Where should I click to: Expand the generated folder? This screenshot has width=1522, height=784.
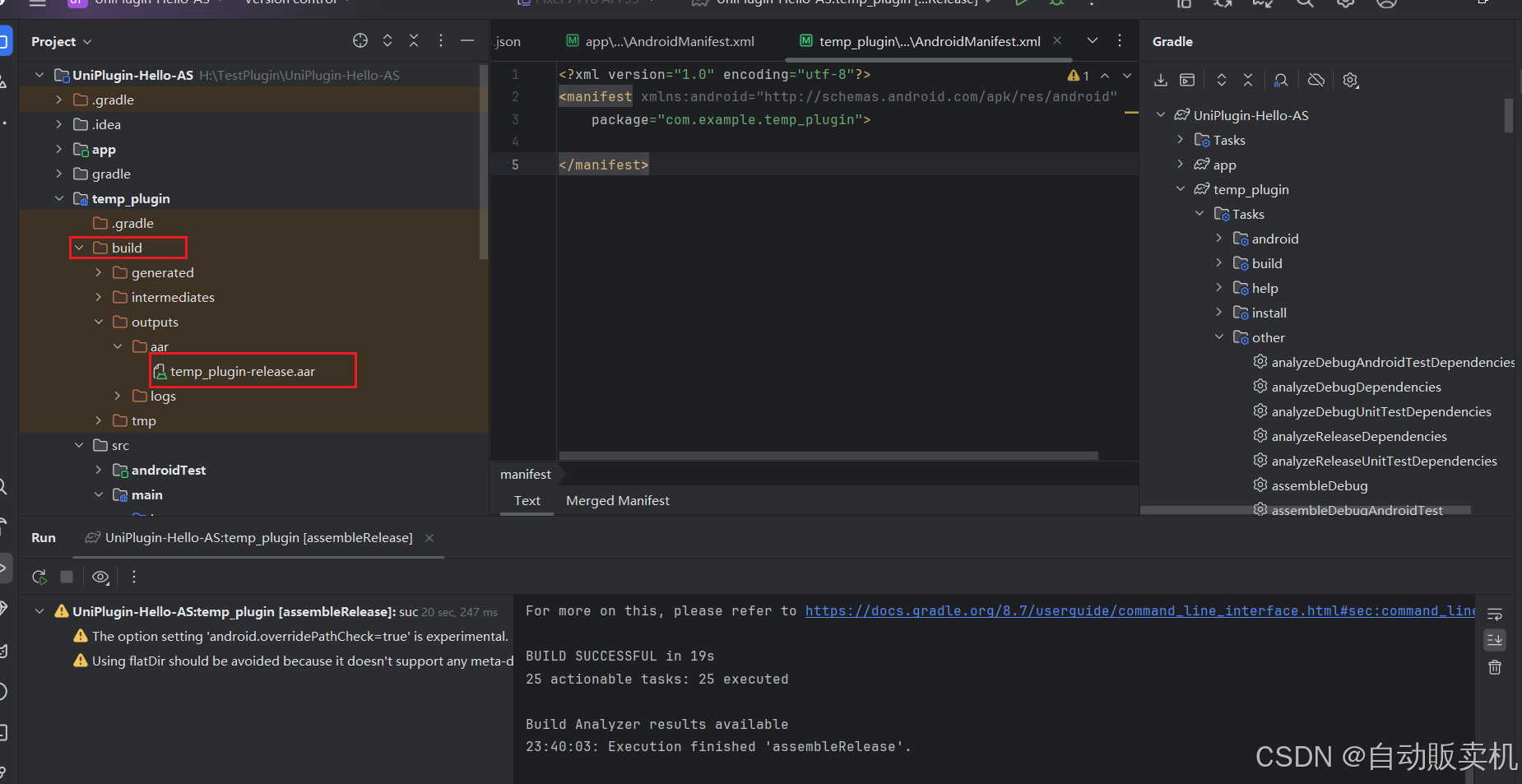click(99, 272)
